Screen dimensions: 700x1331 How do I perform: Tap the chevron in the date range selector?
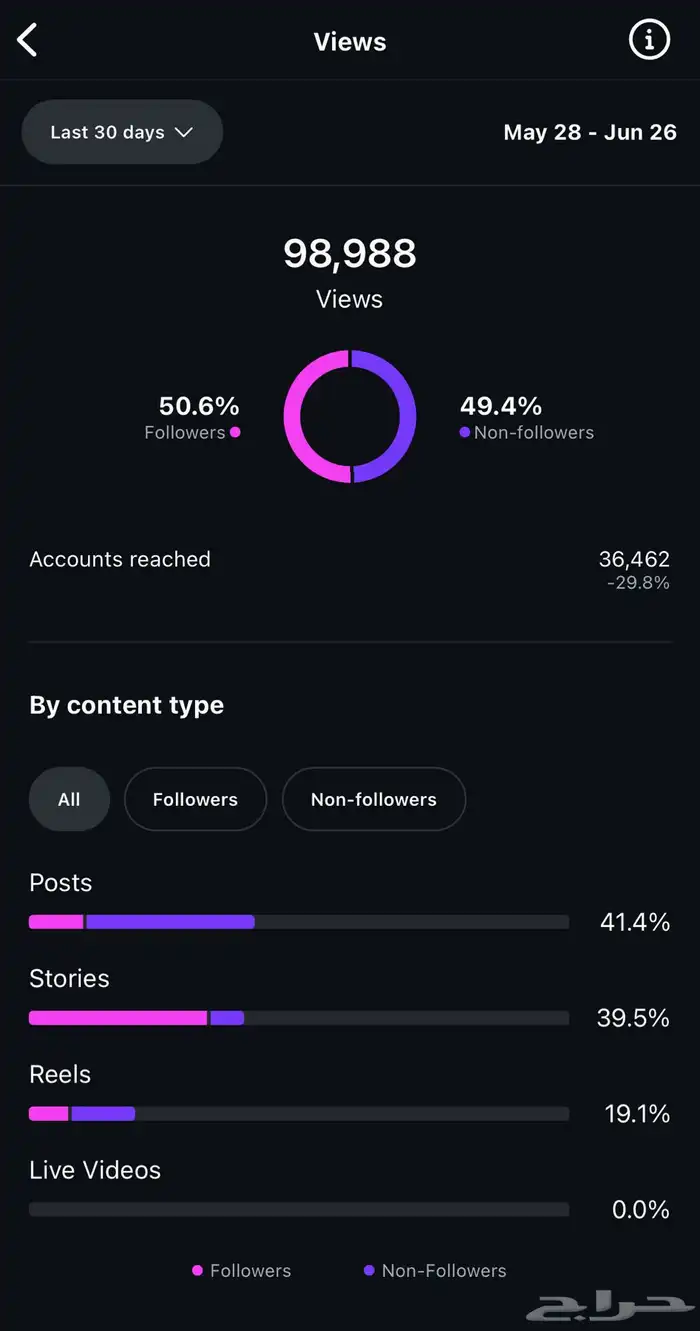coord(183,132)
